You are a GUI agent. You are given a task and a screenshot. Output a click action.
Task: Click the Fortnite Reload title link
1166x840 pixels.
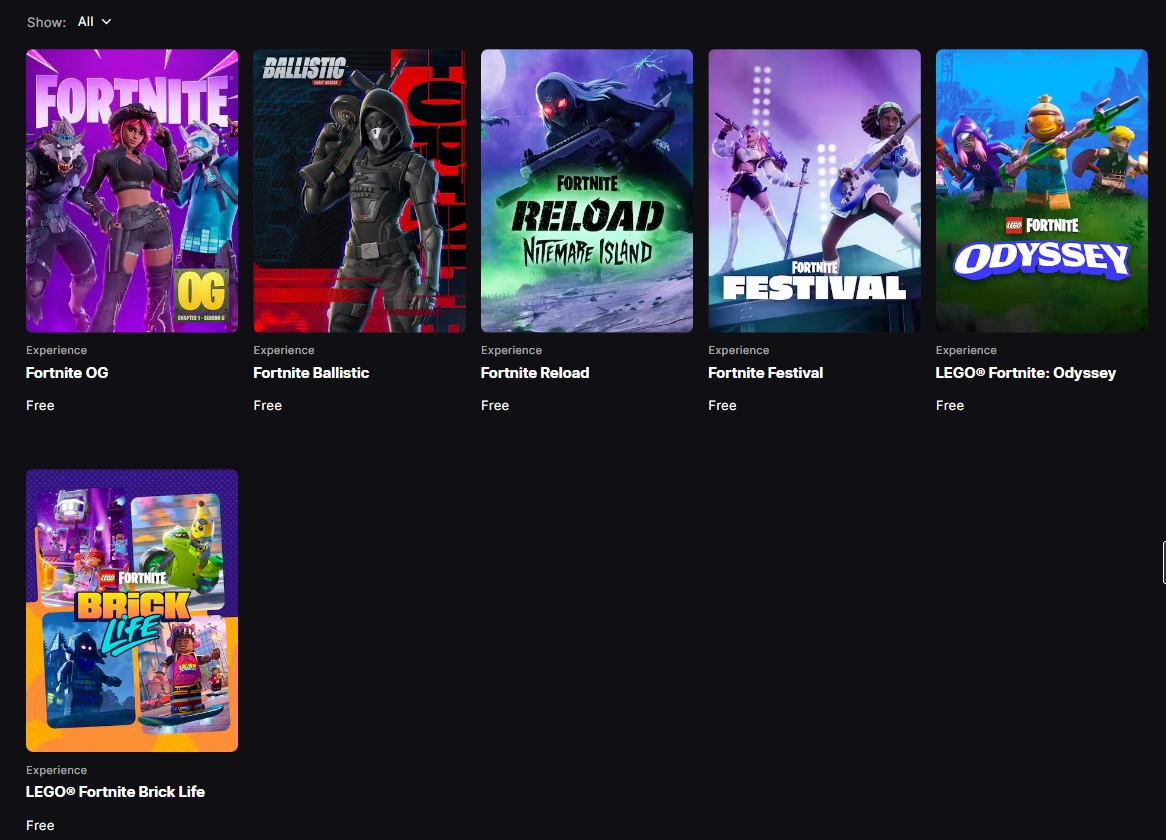[x=535, y=372]
